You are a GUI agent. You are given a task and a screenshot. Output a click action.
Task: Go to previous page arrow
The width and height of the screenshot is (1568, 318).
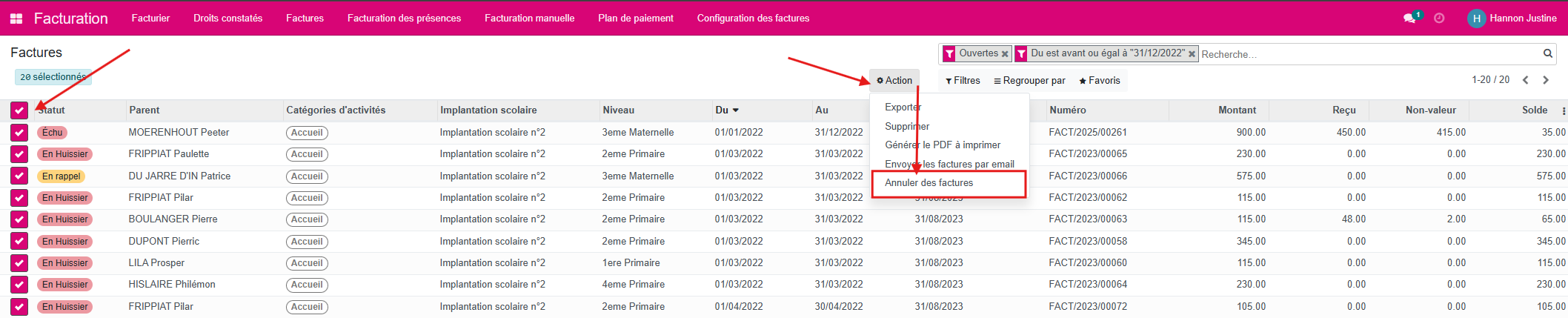click(1525, 80)
